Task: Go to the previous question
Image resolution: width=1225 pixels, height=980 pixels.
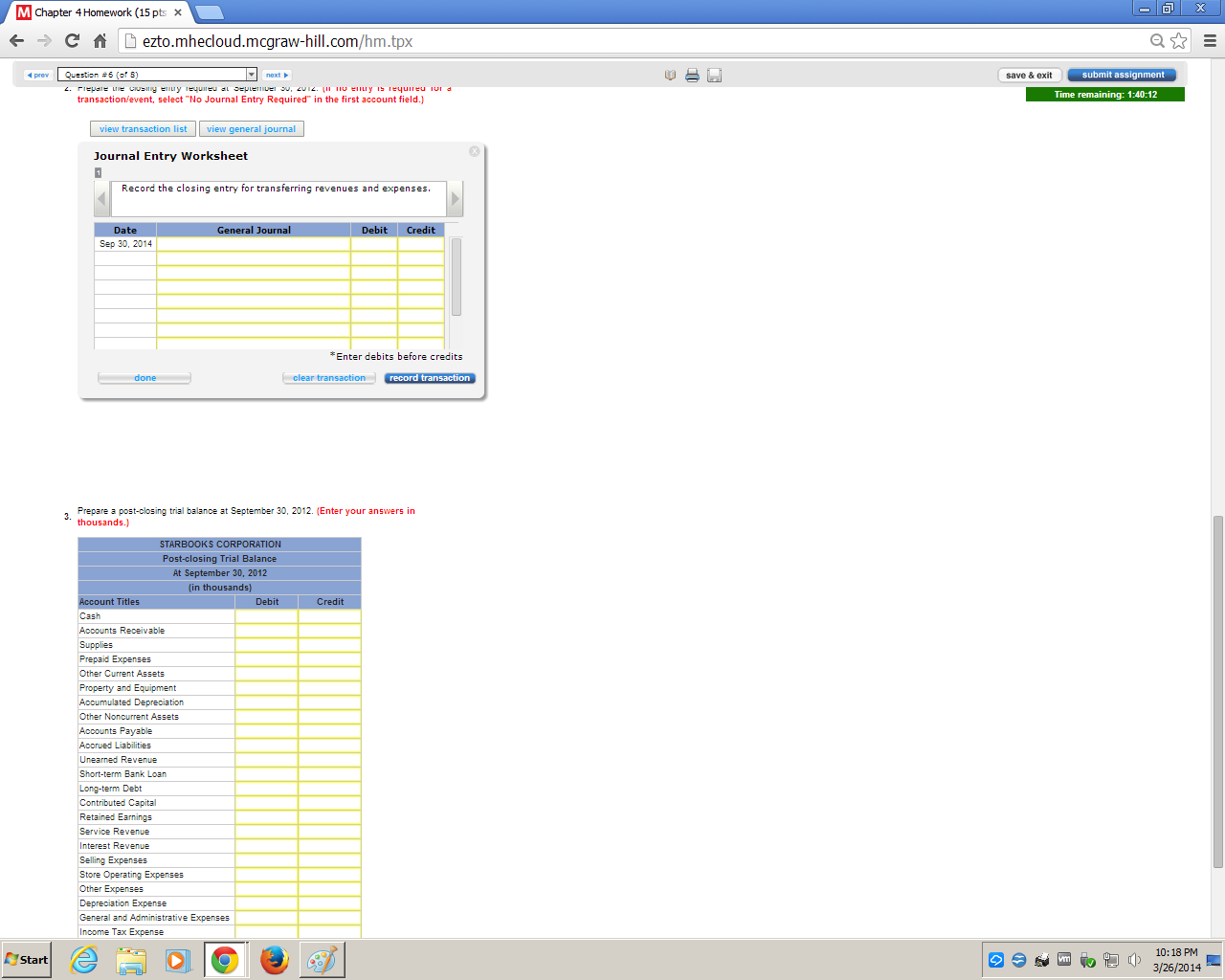Action: [37, 75]
